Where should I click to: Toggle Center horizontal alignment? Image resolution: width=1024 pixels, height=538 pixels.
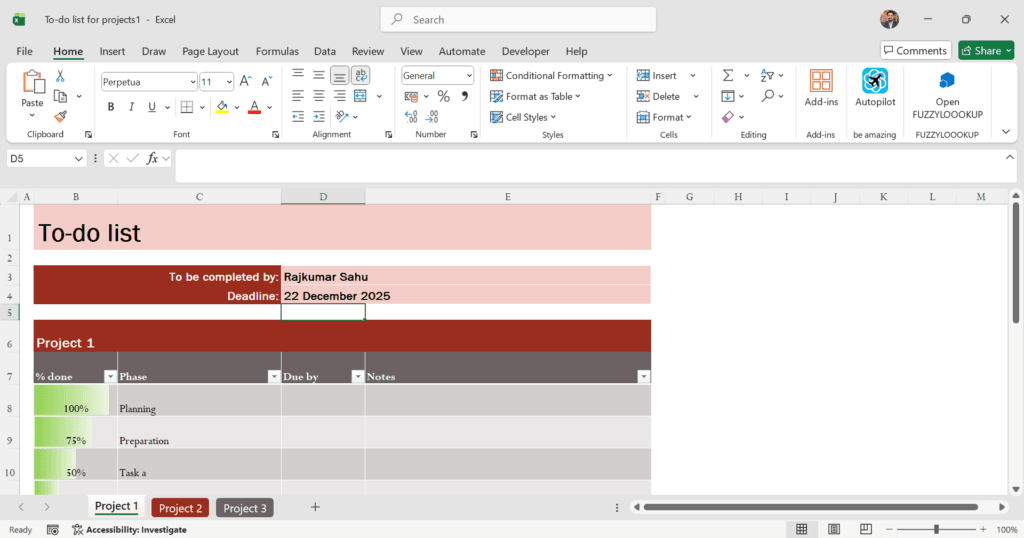pyautogui.click(x=319, y=97)
